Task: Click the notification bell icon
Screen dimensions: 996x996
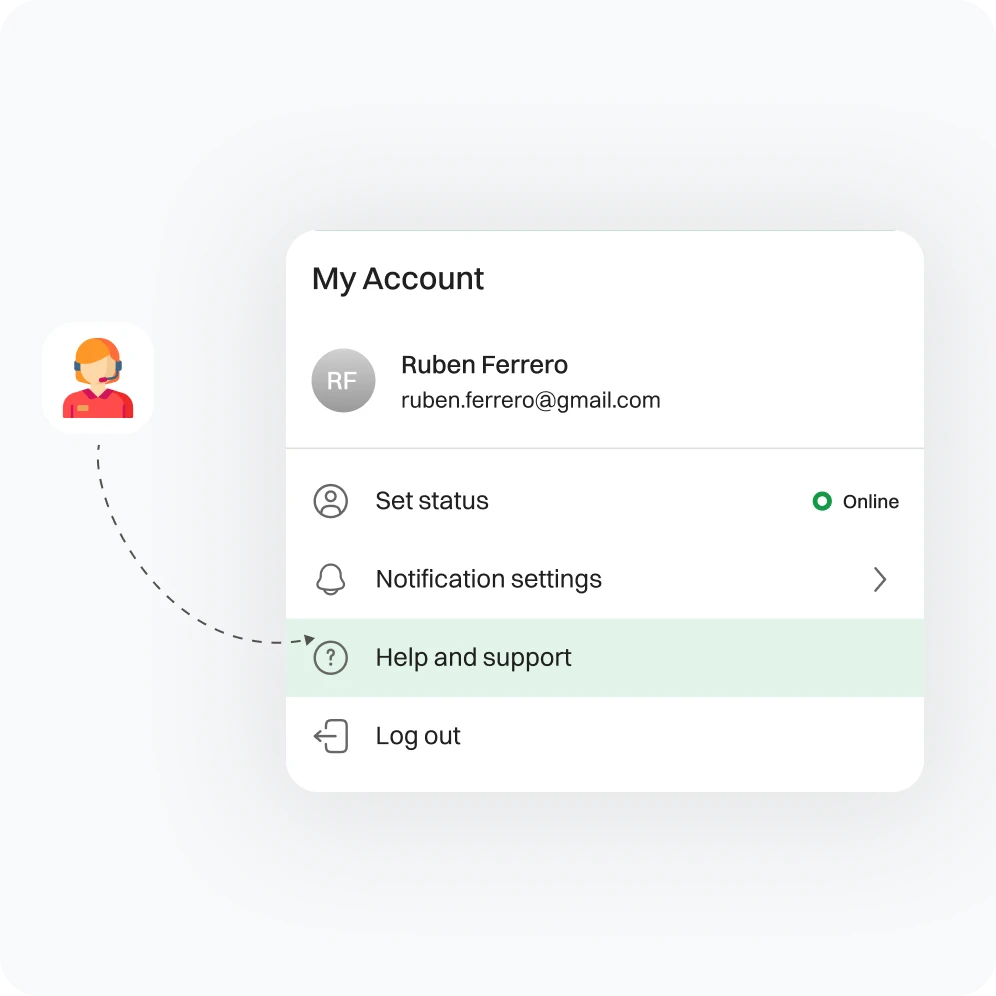Action: 331,579
